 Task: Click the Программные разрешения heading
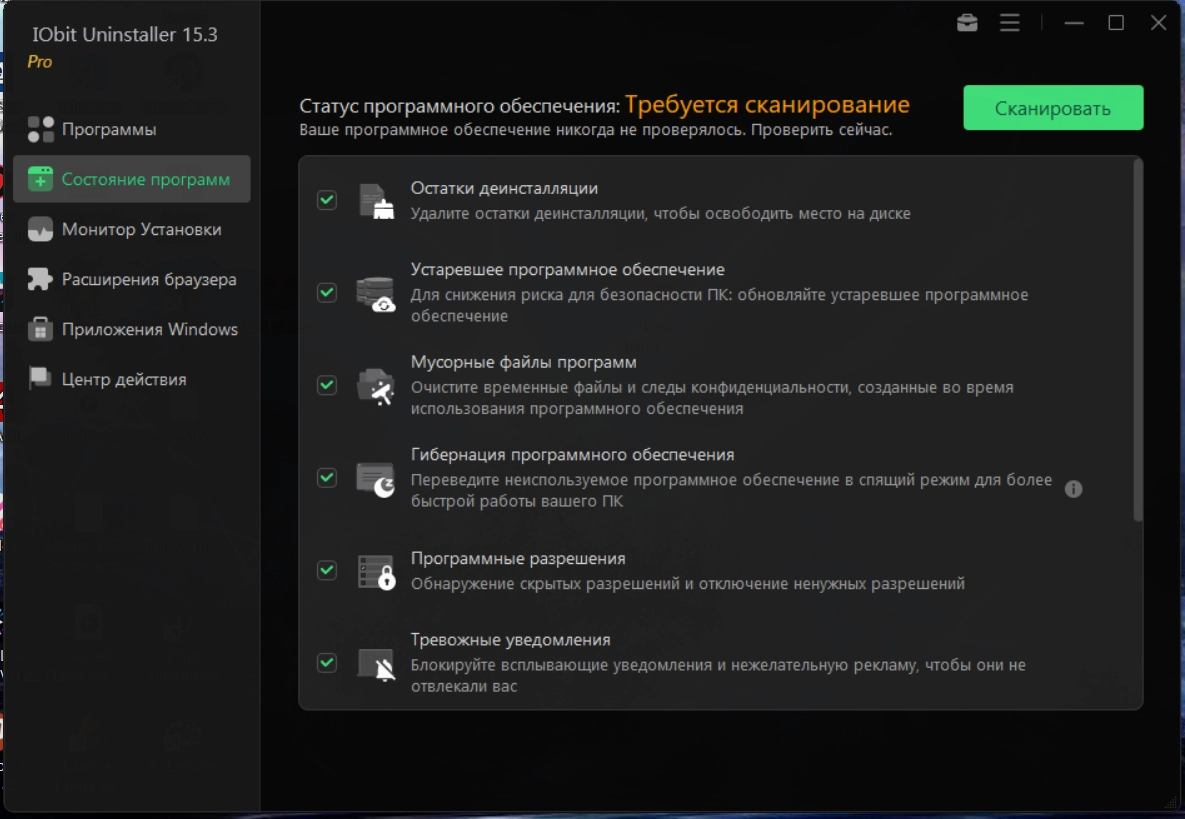pyautogui.click(x=518, y=558)
